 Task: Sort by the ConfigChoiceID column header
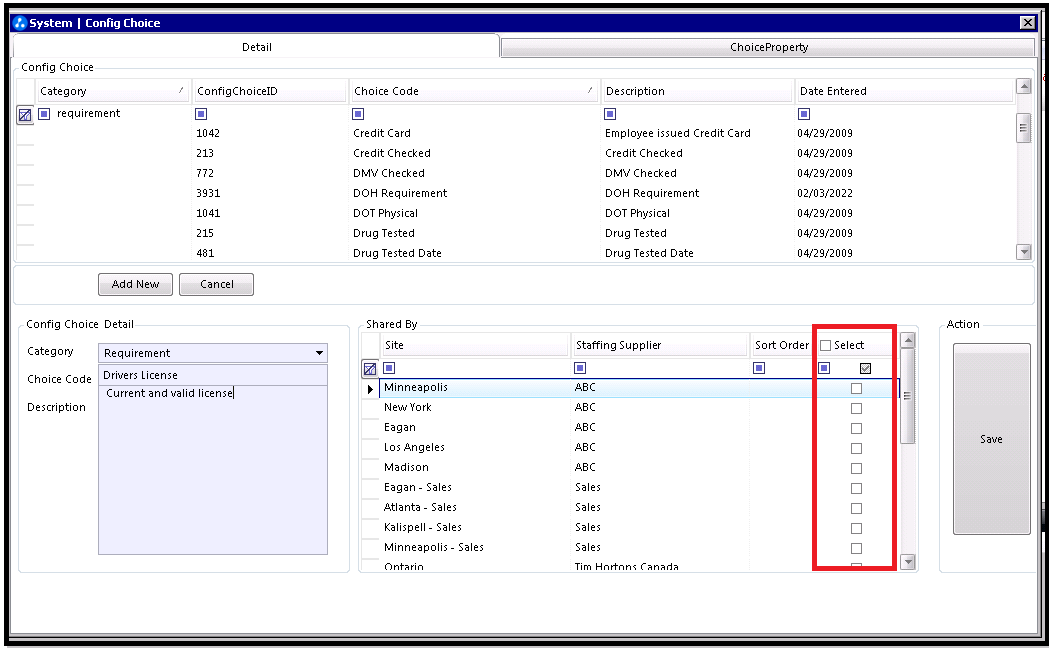coord(269,91)
